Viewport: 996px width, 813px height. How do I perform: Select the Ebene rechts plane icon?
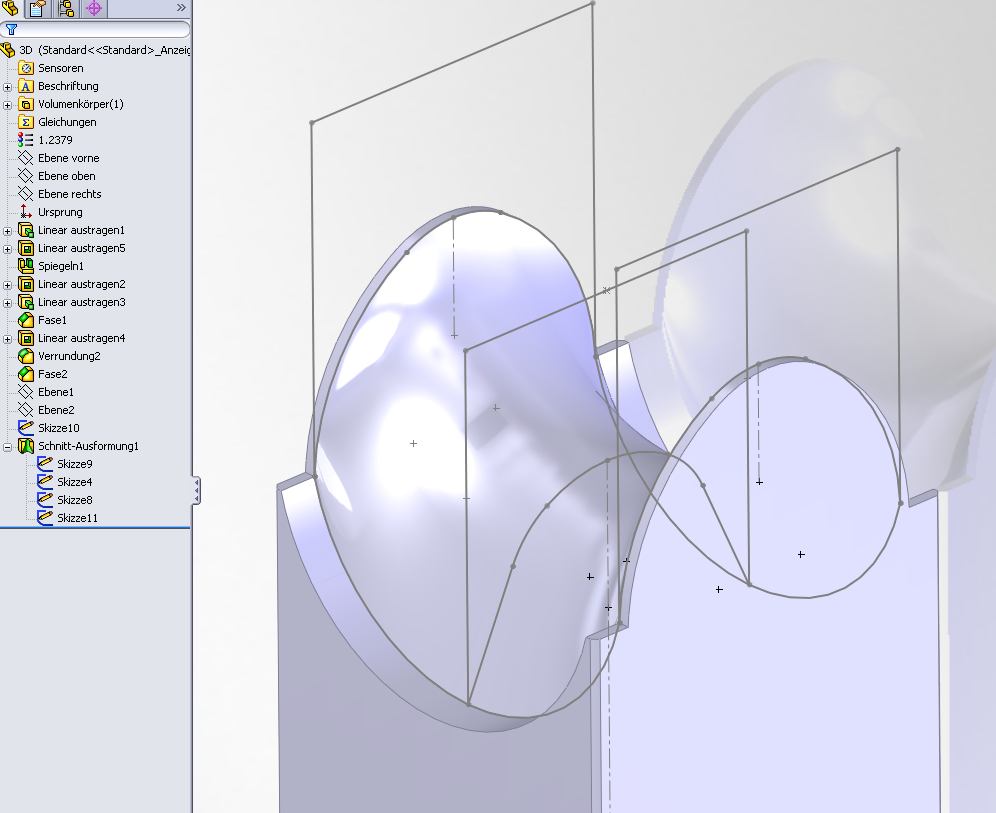pyautogui.click(x=25, y=194)
